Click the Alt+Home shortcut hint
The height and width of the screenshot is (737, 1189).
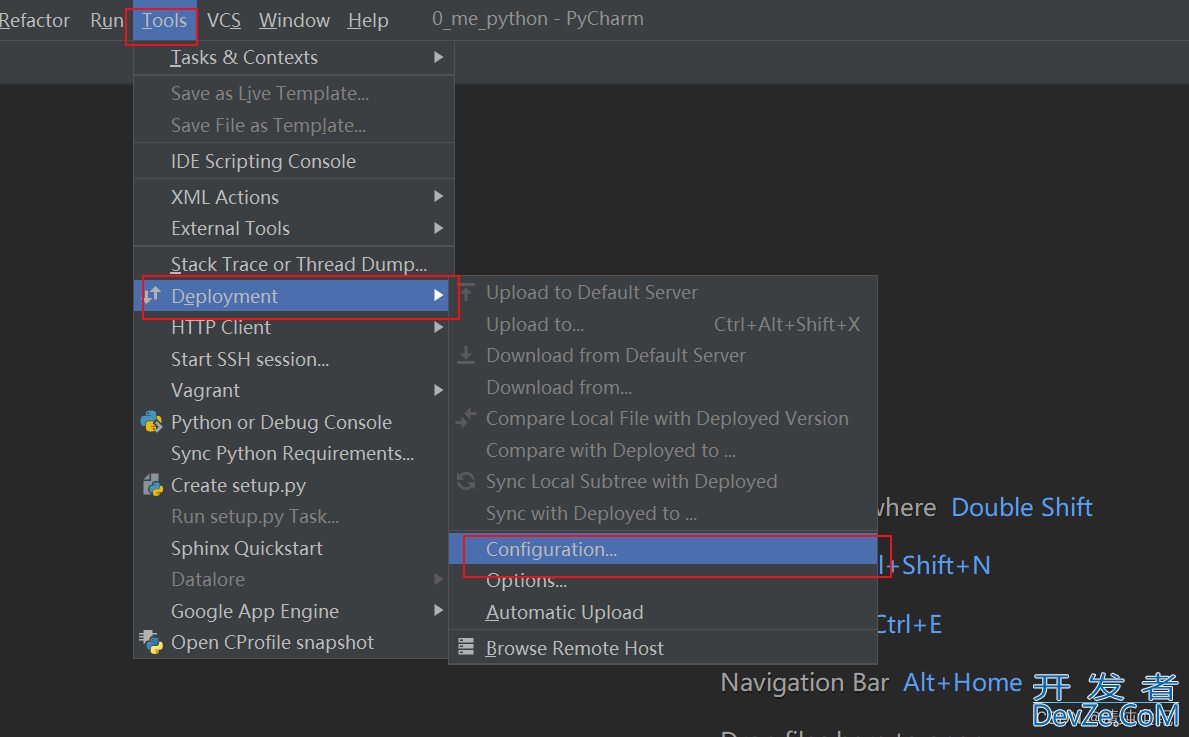coord(962,682)
